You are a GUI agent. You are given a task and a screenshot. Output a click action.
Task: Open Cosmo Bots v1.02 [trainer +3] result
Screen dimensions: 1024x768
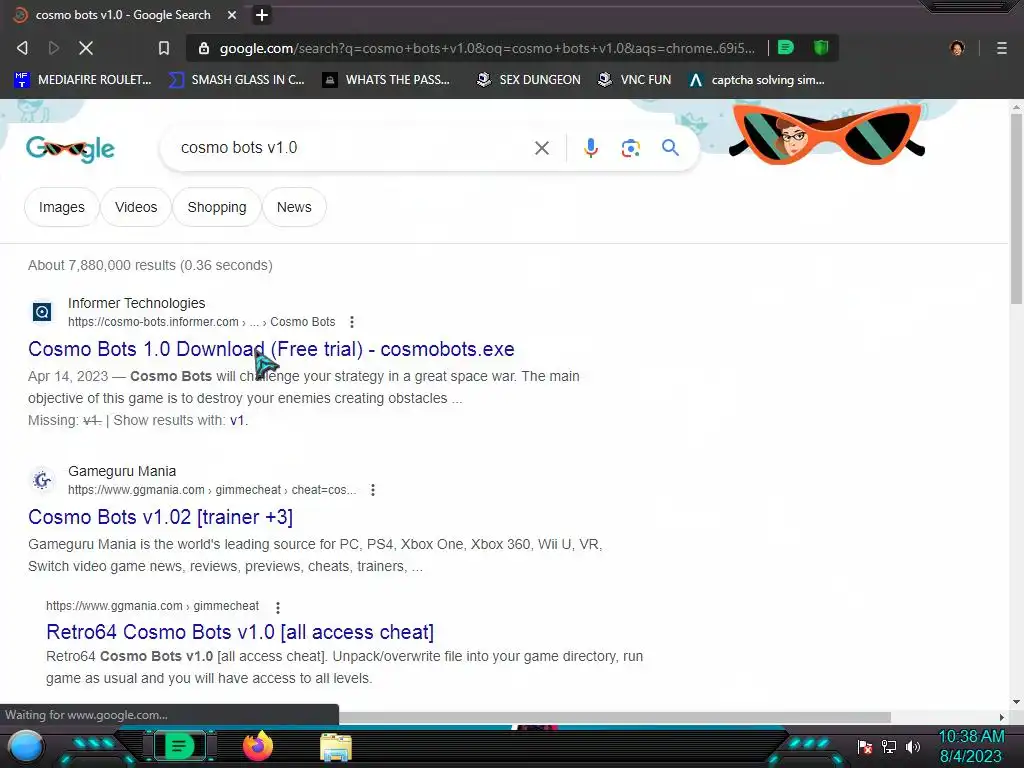(x=160, y=517)
